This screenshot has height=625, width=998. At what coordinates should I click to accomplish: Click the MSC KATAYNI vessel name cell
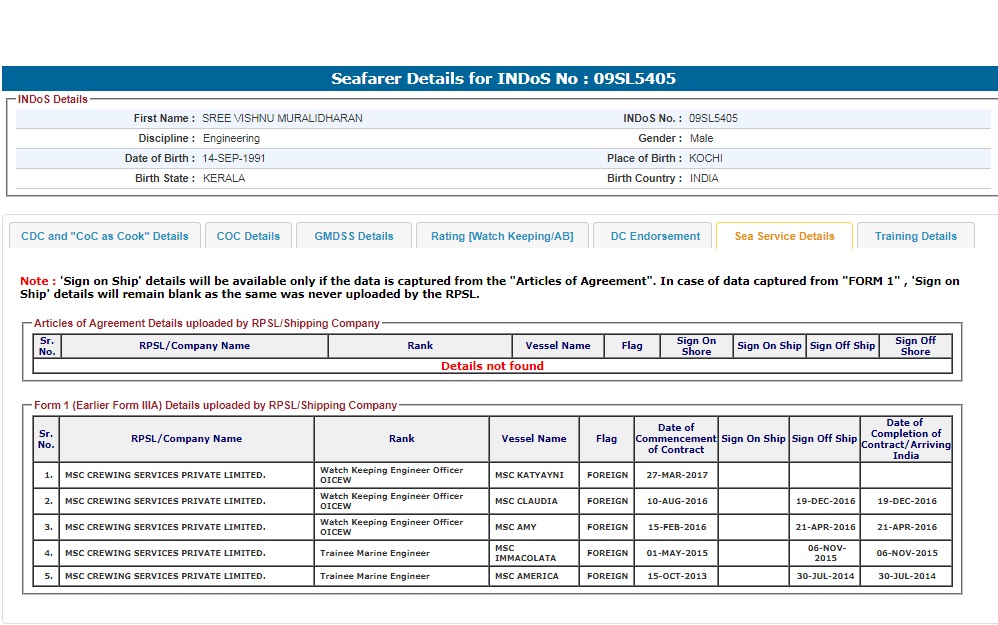coord(529,475)
